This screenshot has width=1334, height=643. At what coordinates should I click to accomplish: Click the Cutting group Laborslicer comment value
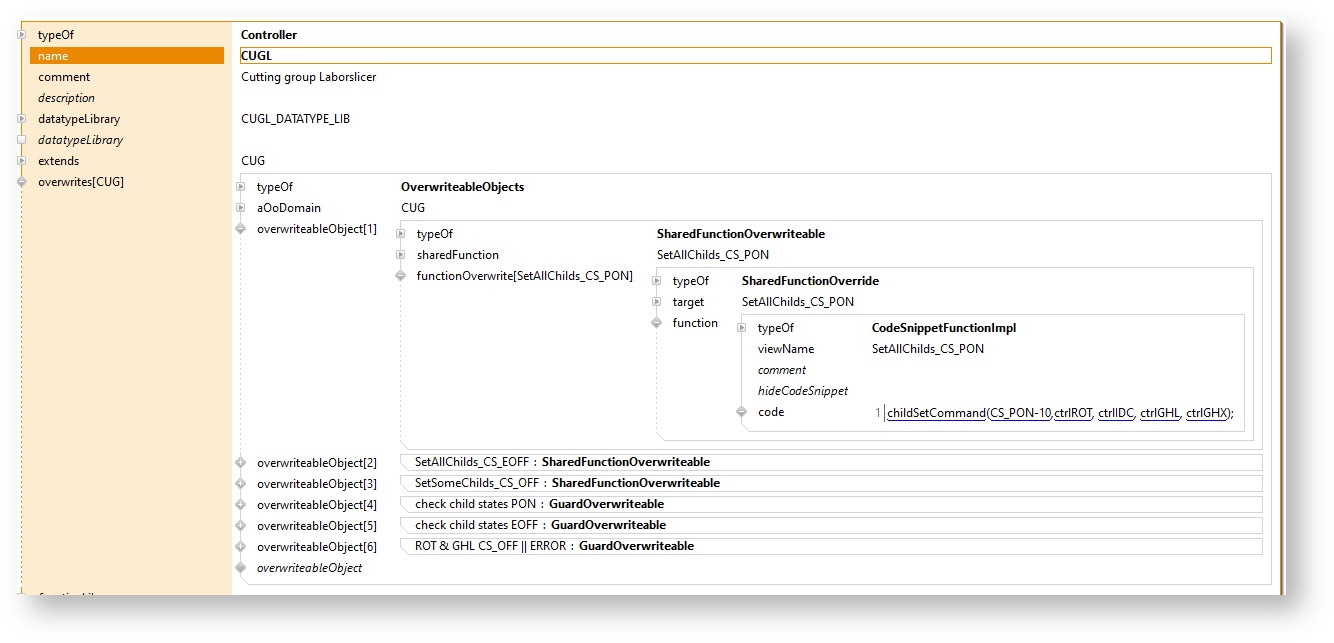point(308,77)
